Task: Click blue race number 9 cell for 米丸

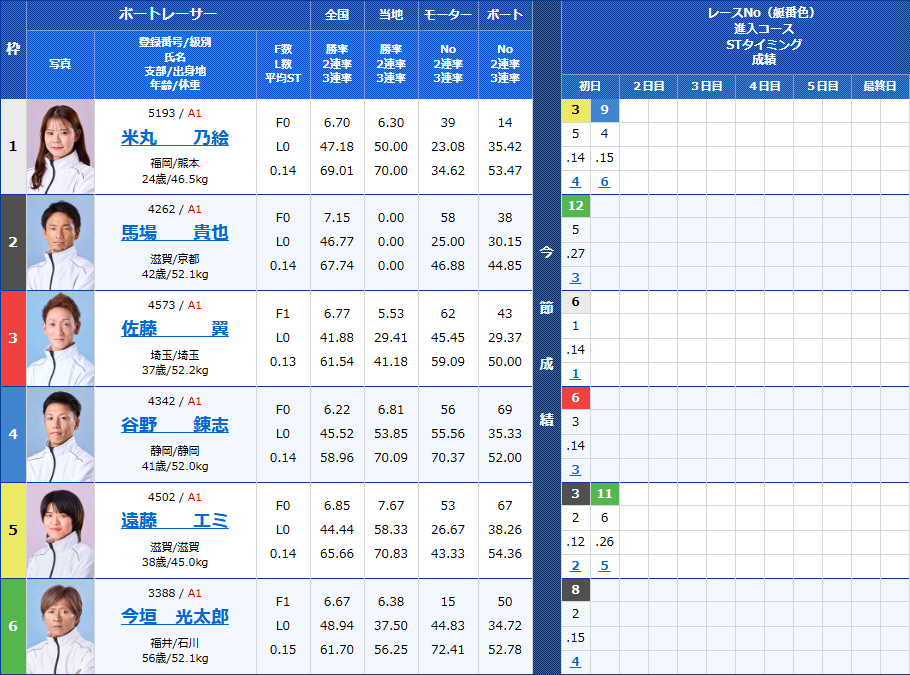Action: point(605,110)
